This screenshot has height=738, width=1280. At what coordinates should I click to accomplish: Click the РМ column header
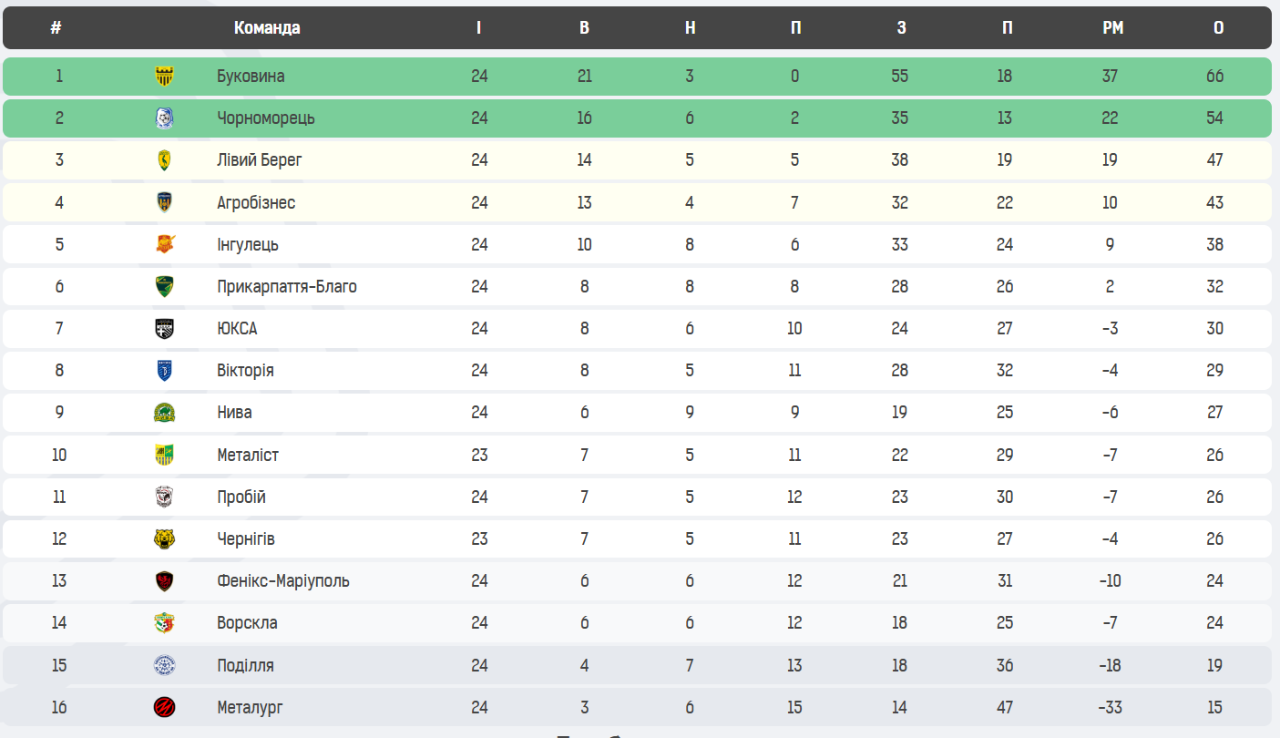tap(1112, 28)
